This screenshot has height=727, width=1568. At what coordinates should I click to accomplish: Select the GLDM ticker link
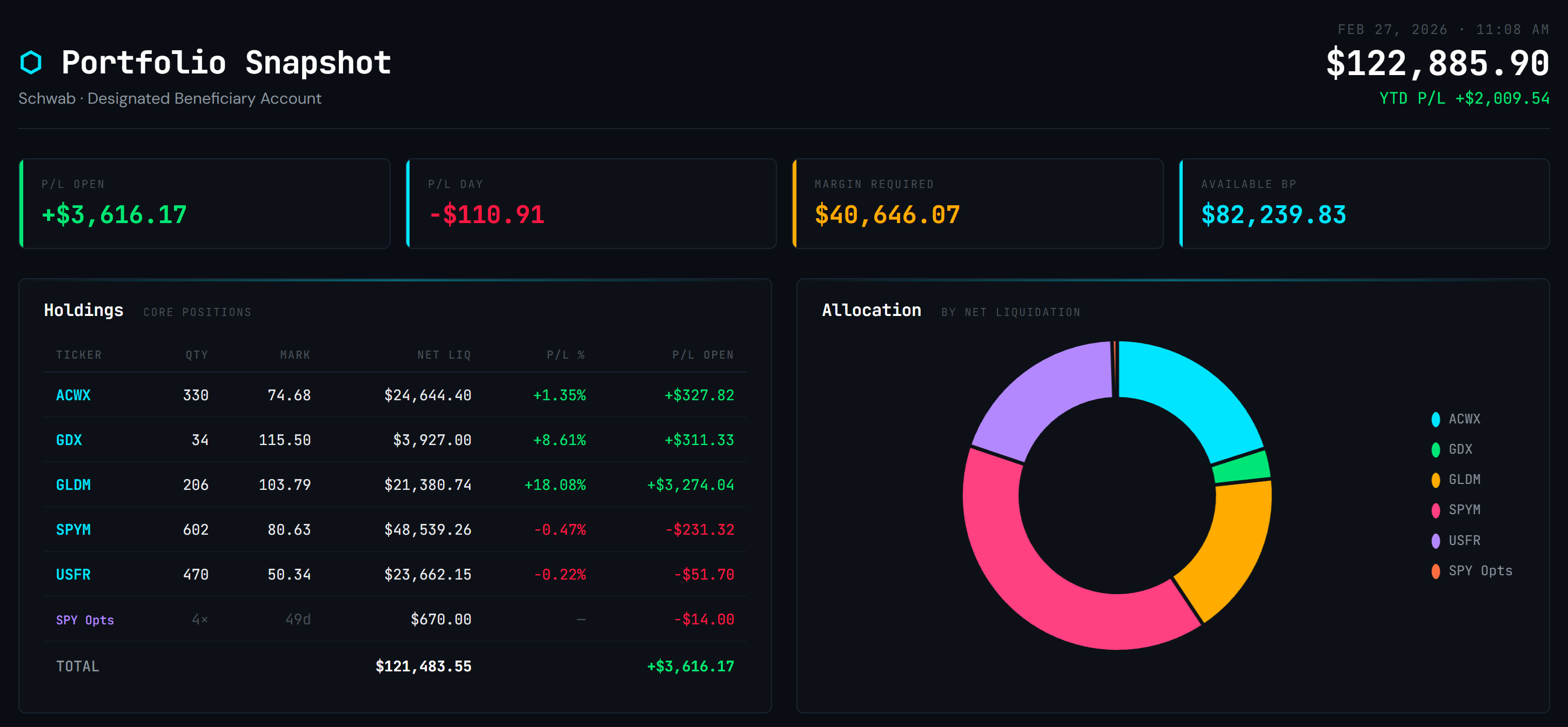(x=73, y=485)
